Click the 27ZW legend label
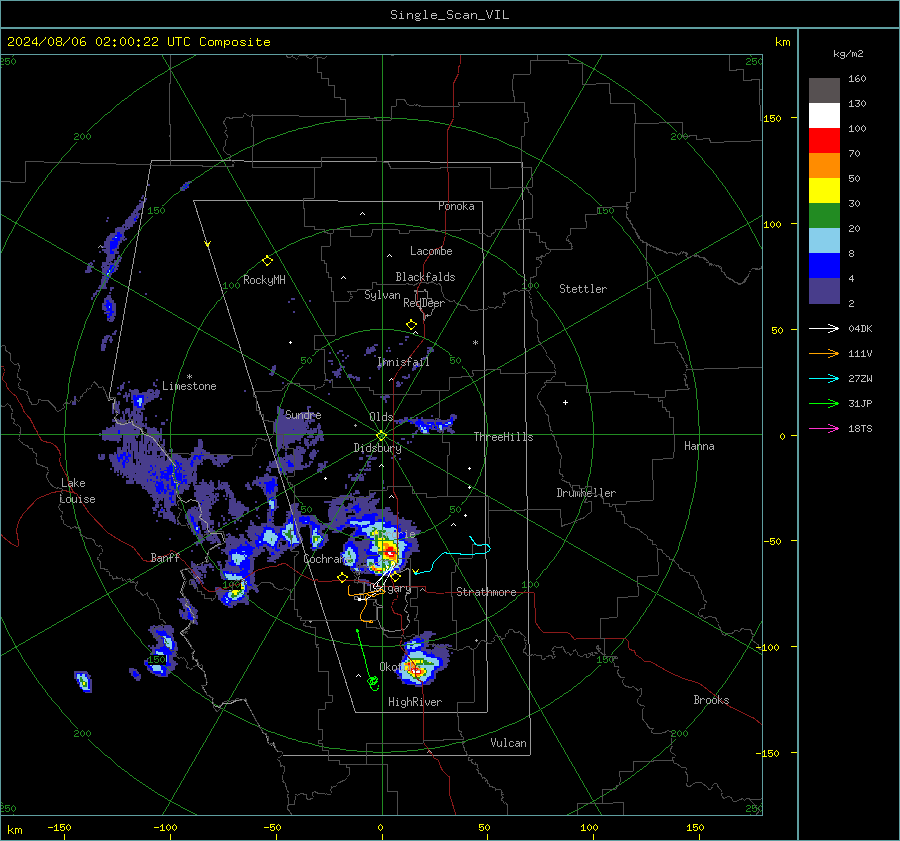This screenshot has width=900, height=841. [x=860, y=378]
